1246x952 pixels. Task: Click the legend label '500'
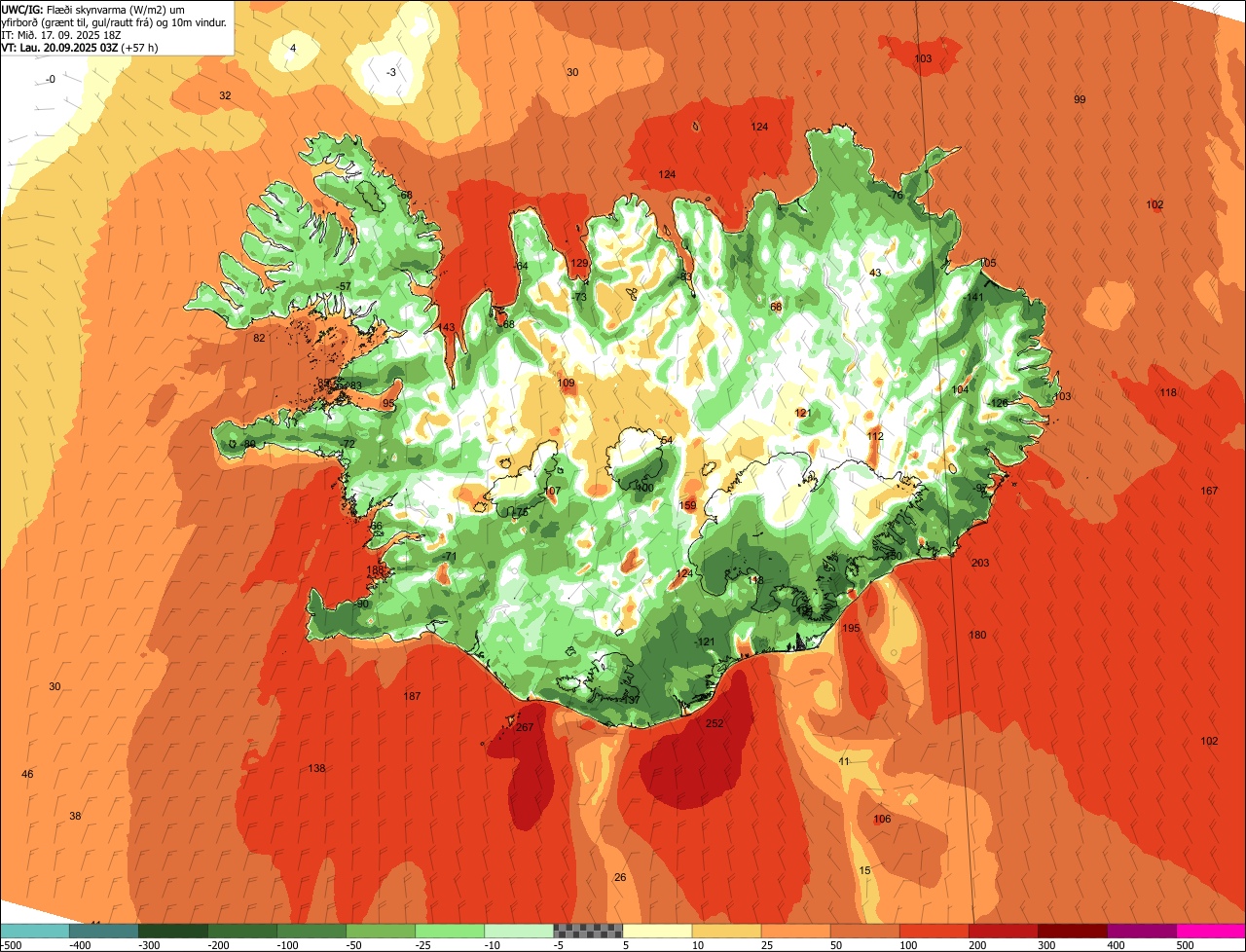[1185, 945]
